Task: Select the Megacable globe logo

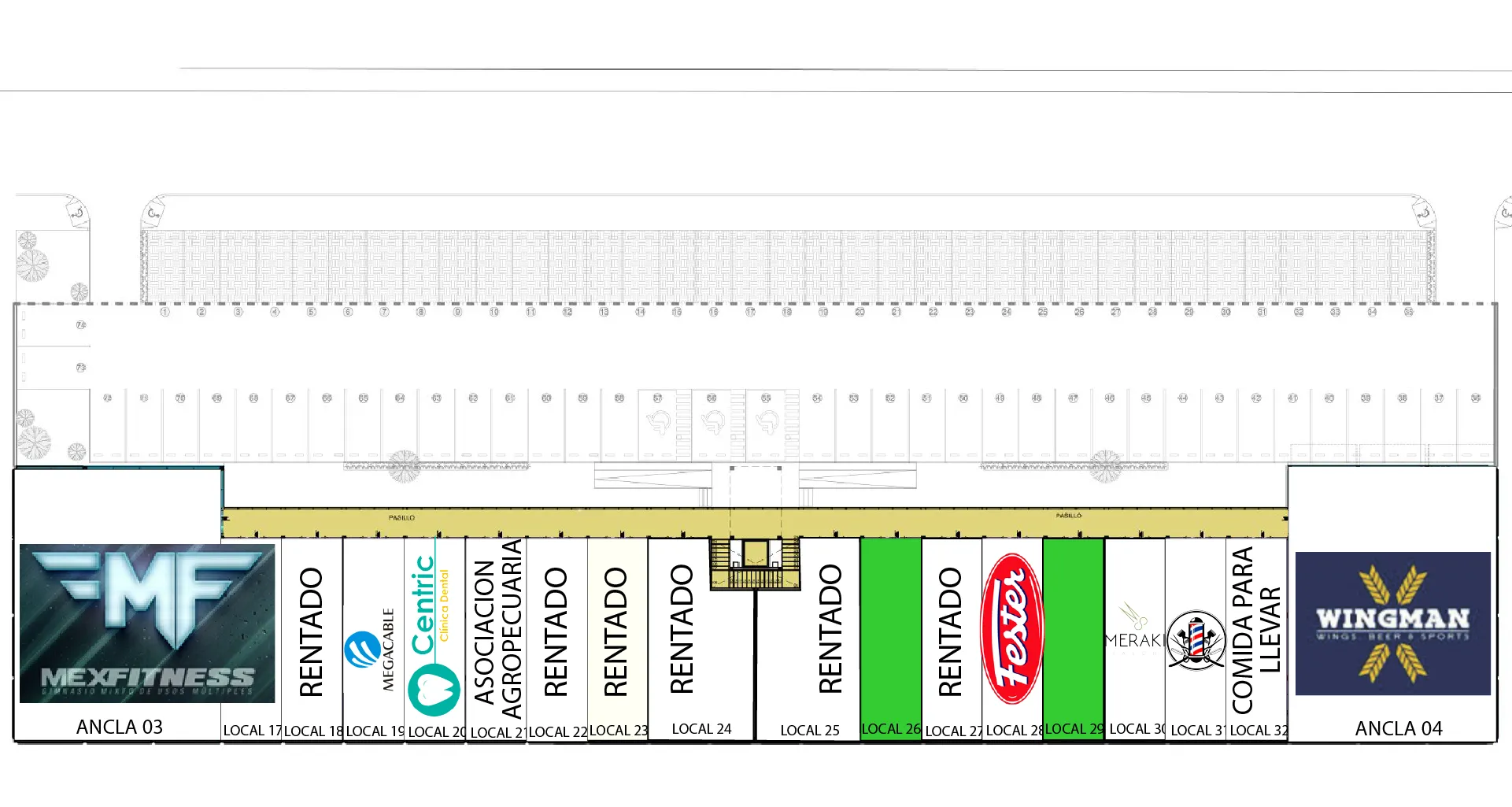Action: (362, 650)
